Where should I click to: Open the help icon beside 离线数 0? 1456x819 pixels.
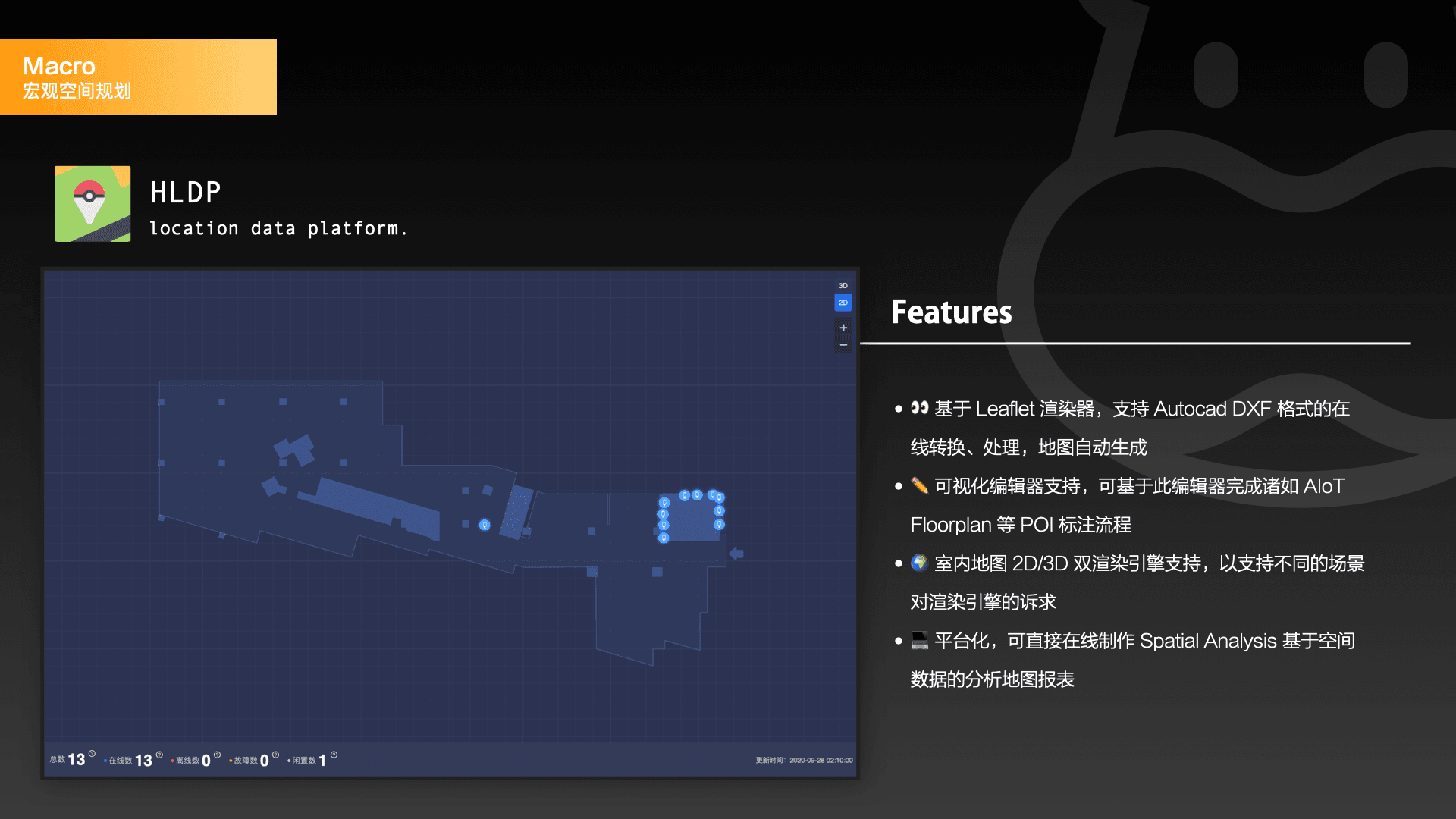(x=217, y=755)
